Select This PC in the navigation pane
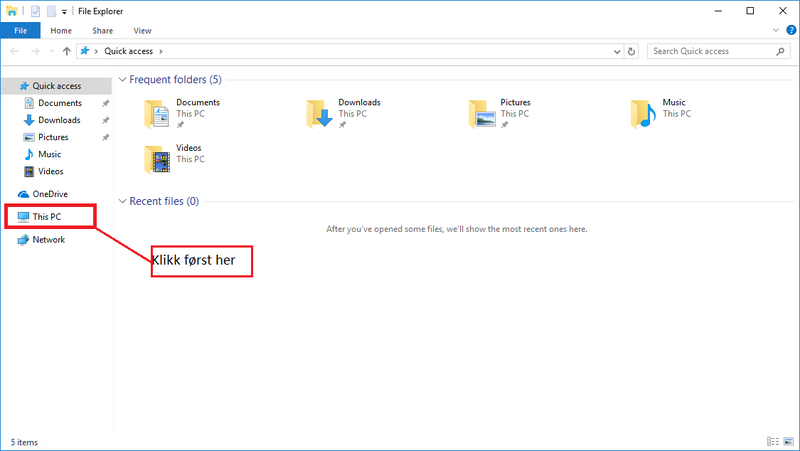The width and height of the screenshot is (800, 451). 46,217
